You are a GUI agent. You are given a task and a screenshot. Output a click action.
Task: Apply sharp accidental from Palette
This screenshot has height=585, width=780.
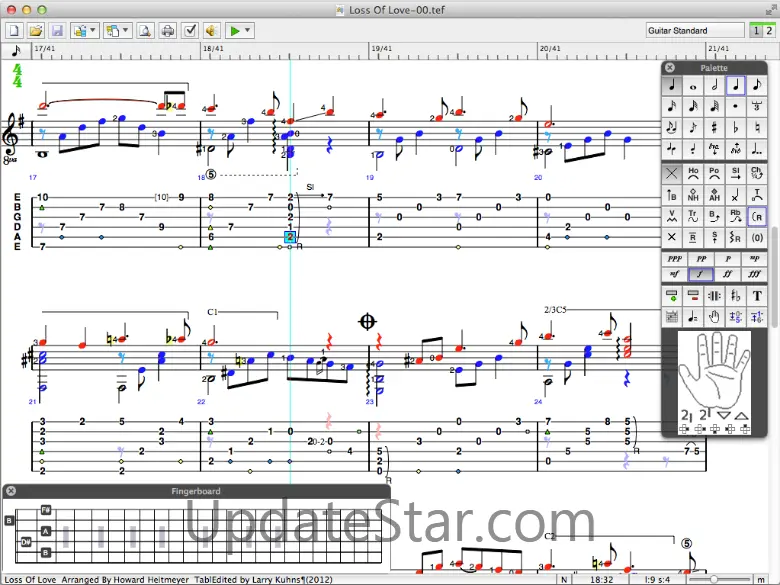tap(714, 127)
